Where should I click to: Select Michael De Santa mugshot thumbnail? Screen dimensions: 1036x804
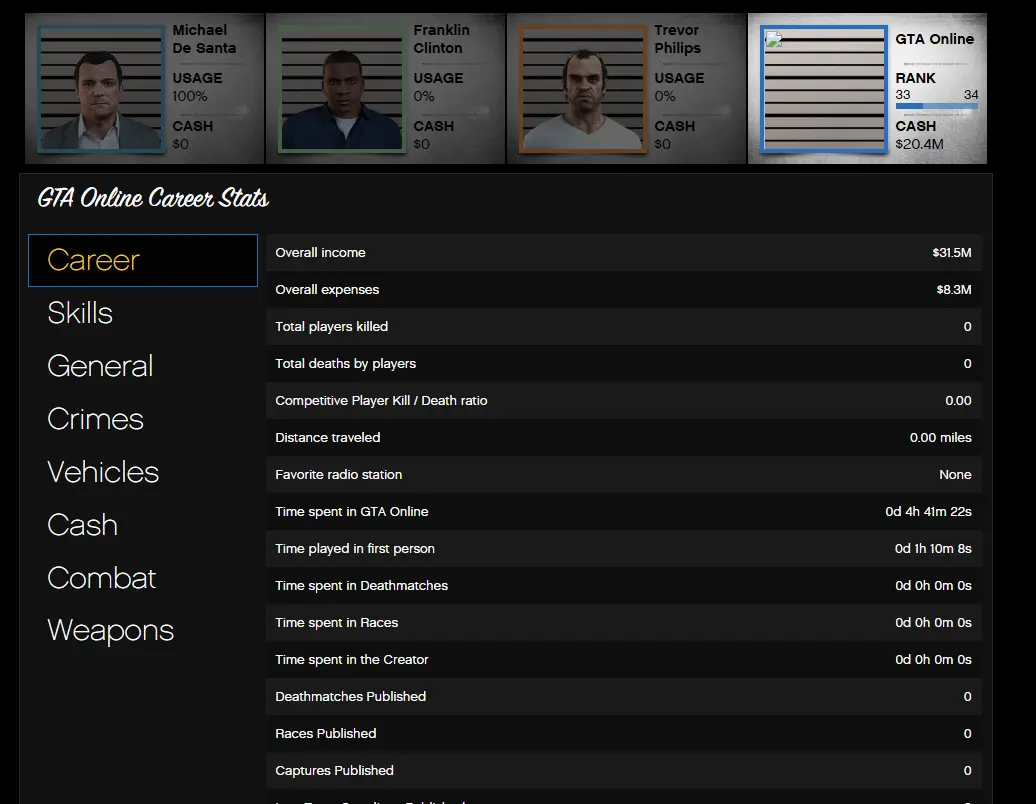[x=101, y=89]
